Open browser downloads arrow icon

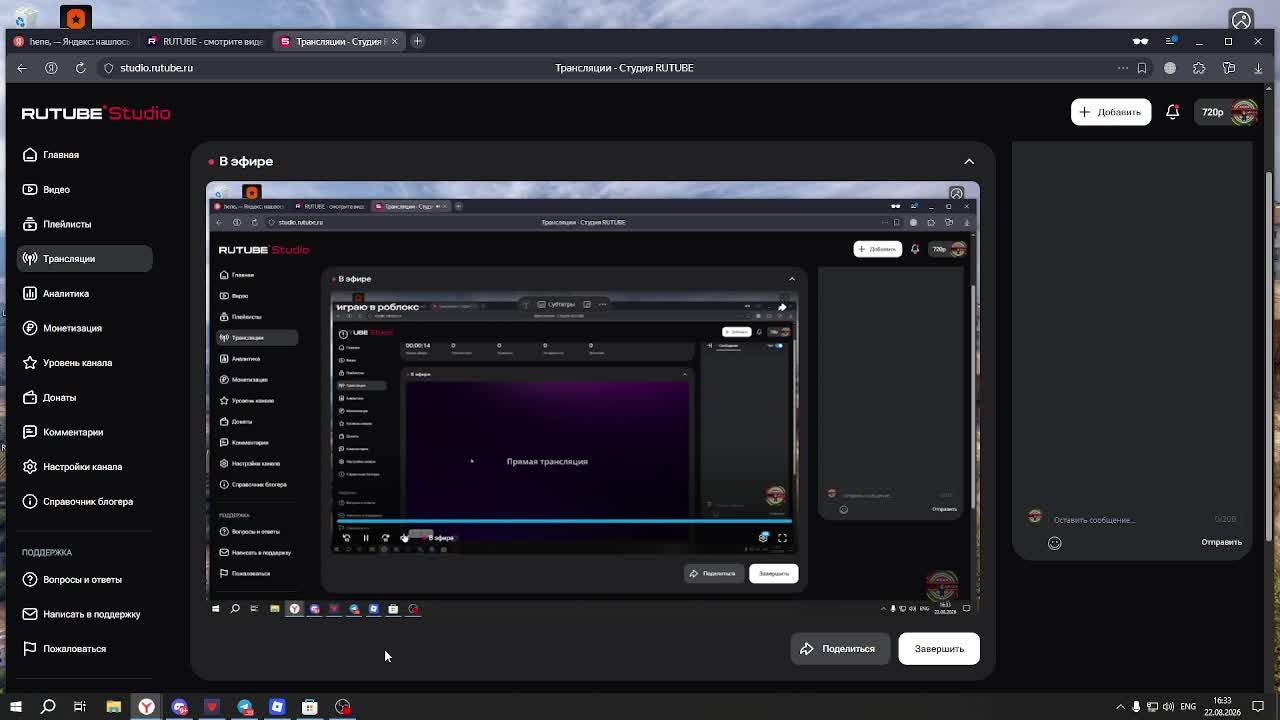pos(1257,68)
